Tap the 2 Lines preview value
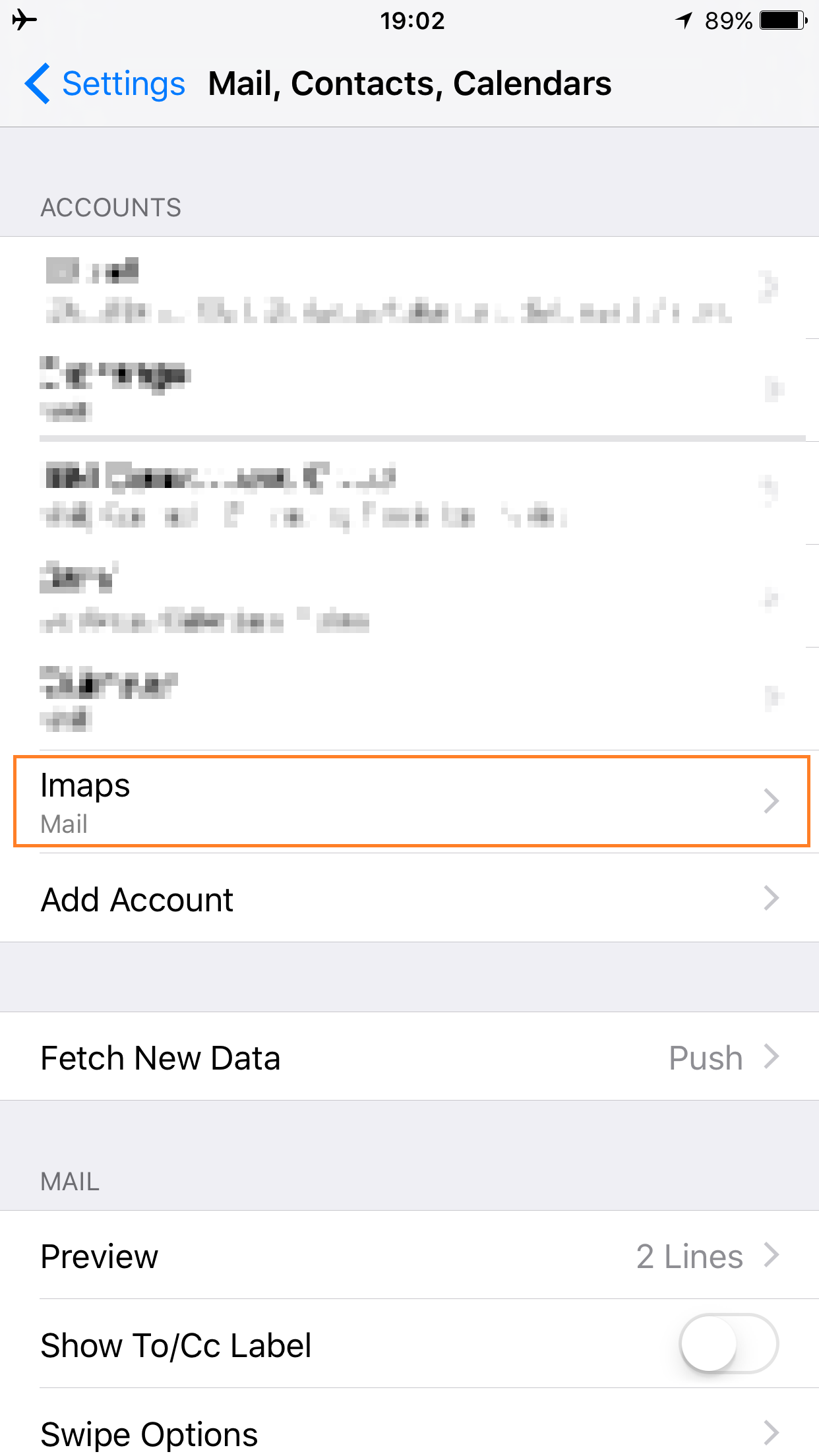This screenshot has height=1456, width=819. [x=689, y=1256]
